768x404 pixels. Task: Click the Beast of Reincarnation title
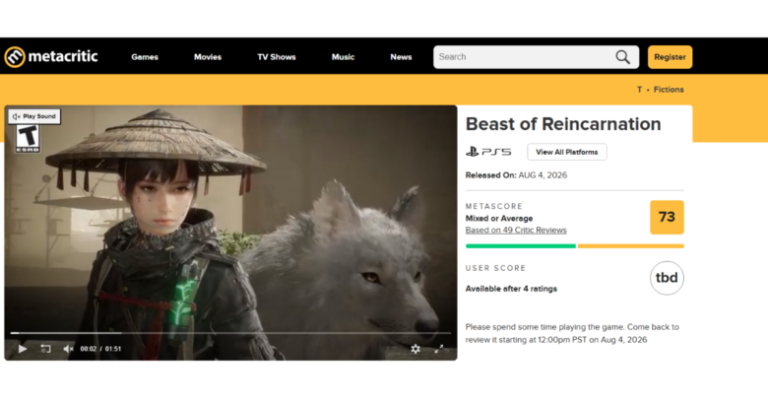[x=563, y=124]
